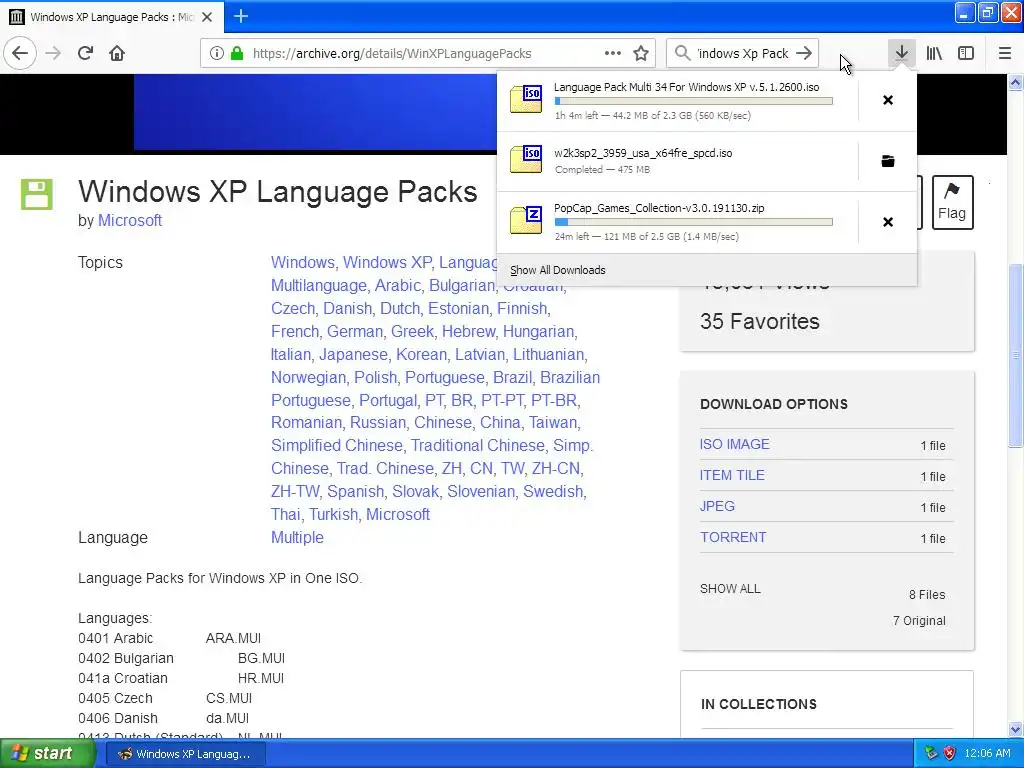Close the Windows XP Language Packs tab
This screenshot has width=1024, height=768.
[x=207, y=17]
